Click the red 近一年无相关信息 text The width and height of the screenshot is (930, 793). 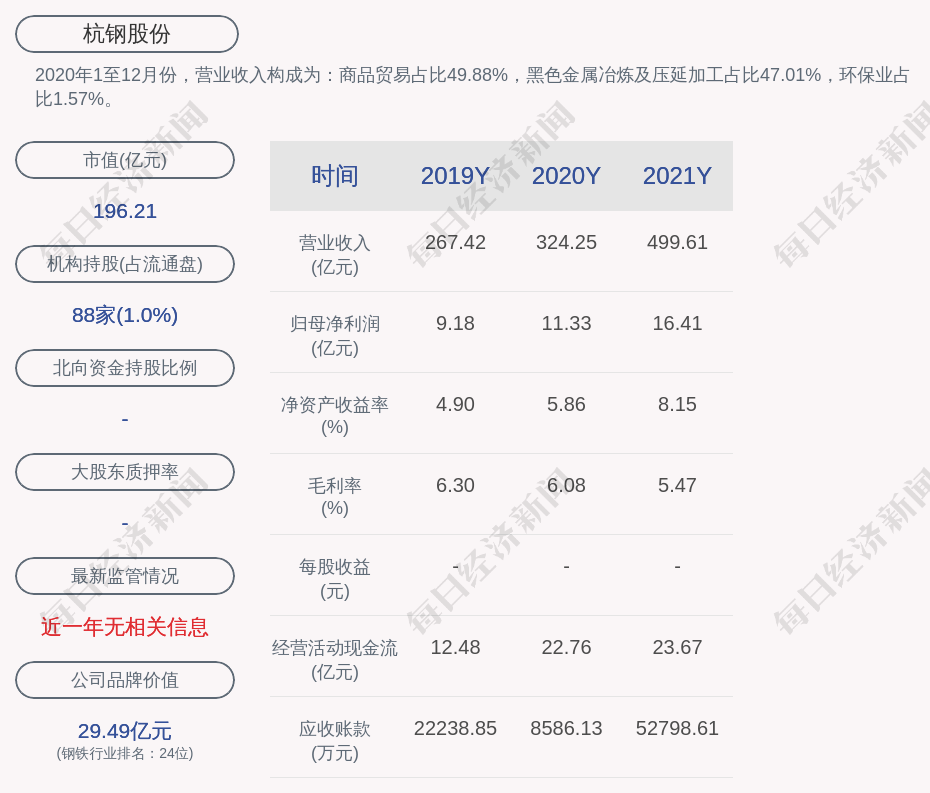125,627
